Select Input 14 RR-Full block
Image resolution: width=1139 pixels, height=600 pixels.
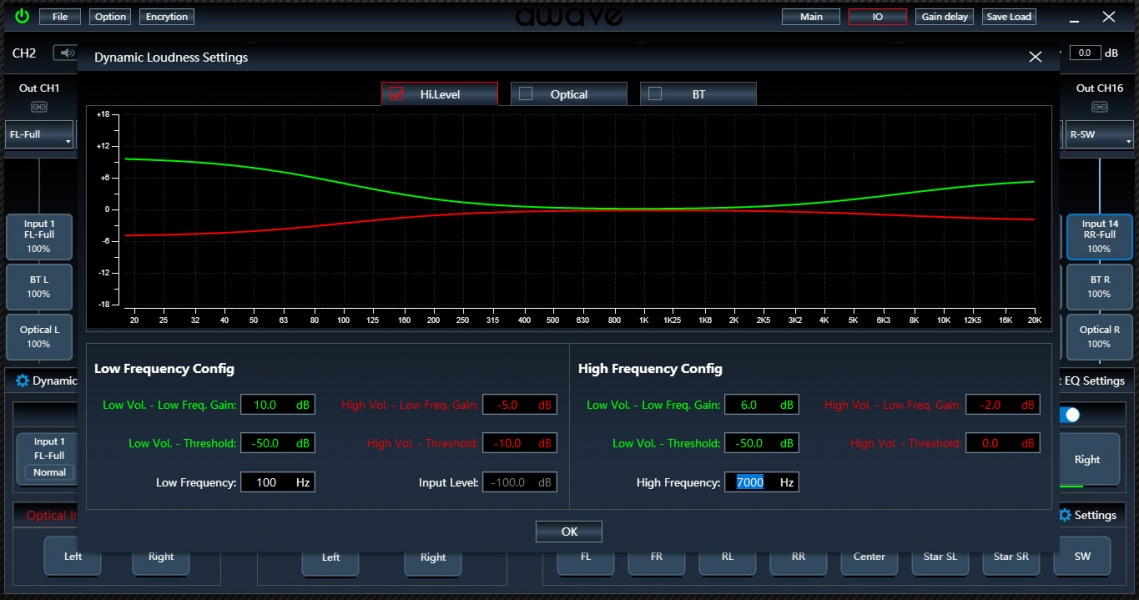coord(1099,236)
